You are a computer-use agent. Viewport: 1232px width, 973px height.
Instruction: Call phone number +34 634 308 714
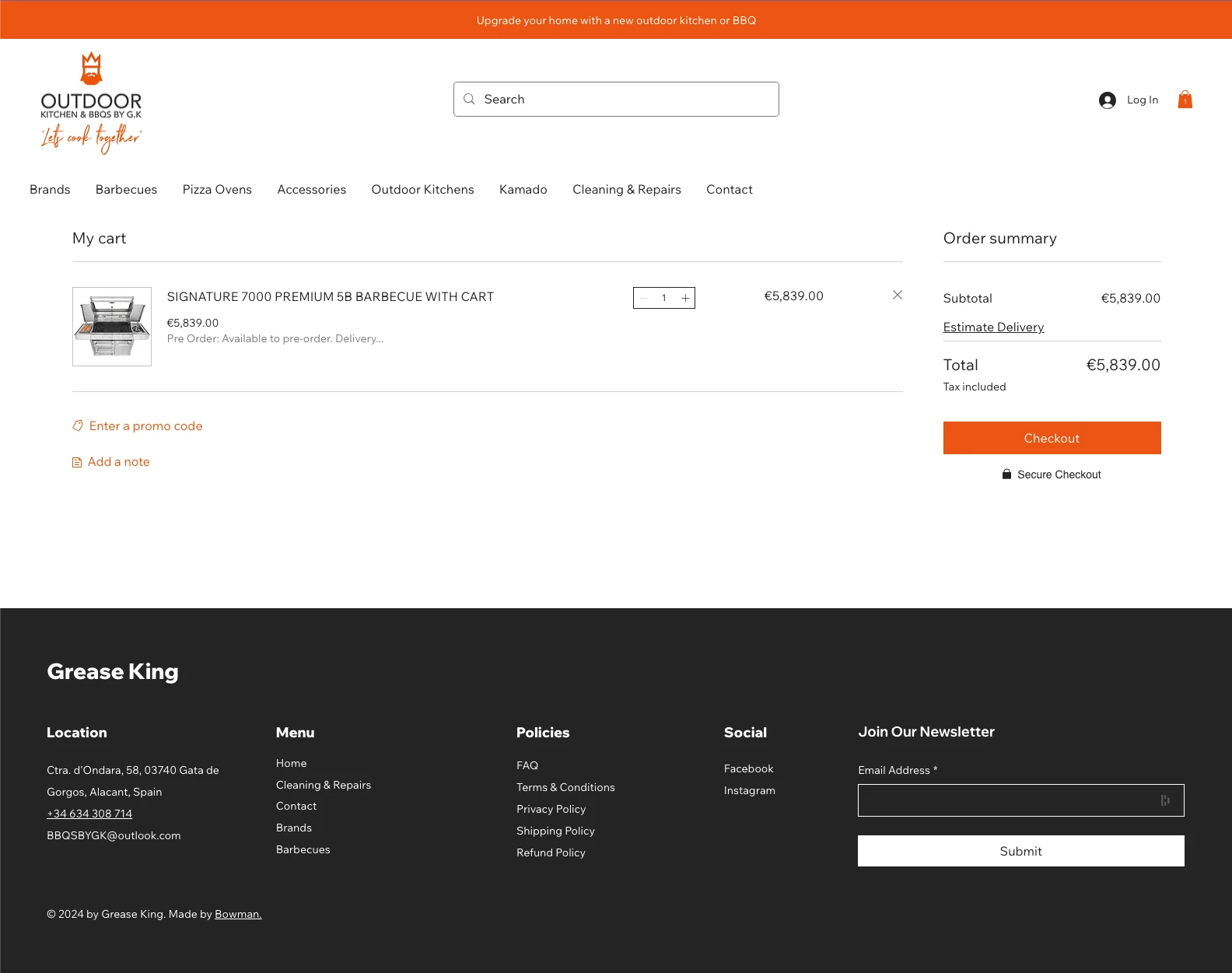click(89, 814)
